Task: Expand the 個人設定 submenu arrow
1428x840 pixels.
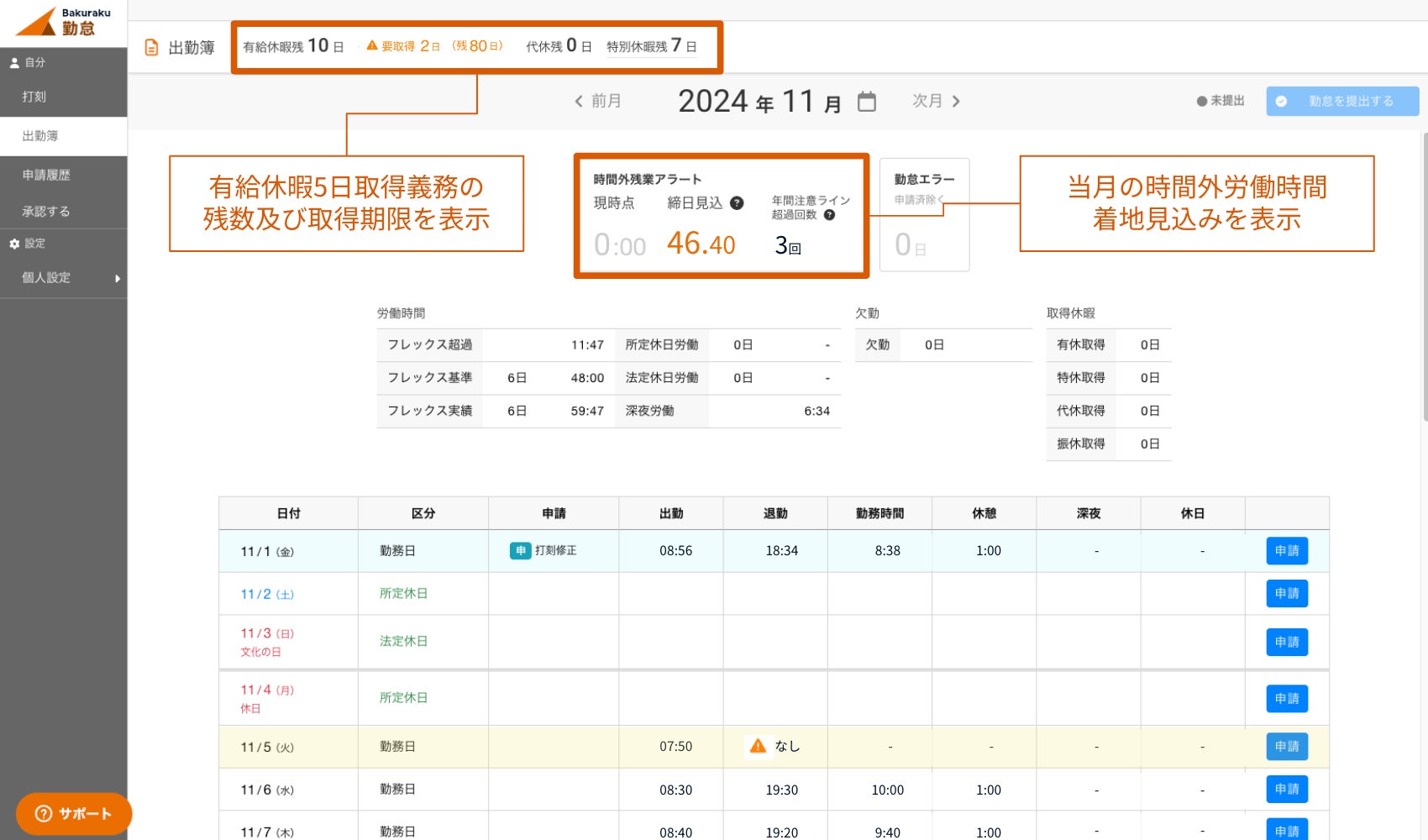Action: click(x=118, y=279)
